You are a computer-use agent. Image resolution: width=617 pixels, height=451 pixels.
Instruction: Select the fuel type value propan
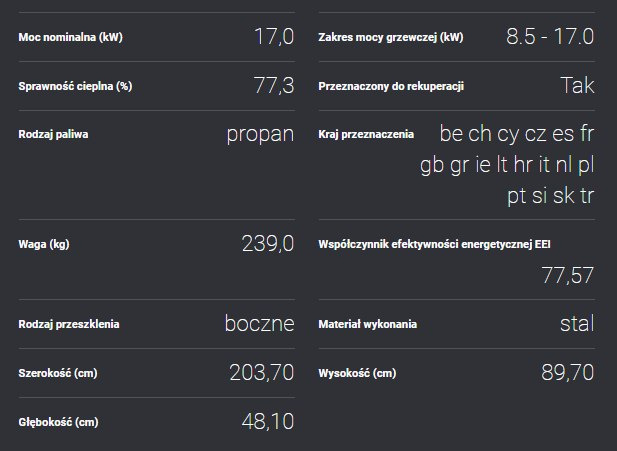pos(260,134)
